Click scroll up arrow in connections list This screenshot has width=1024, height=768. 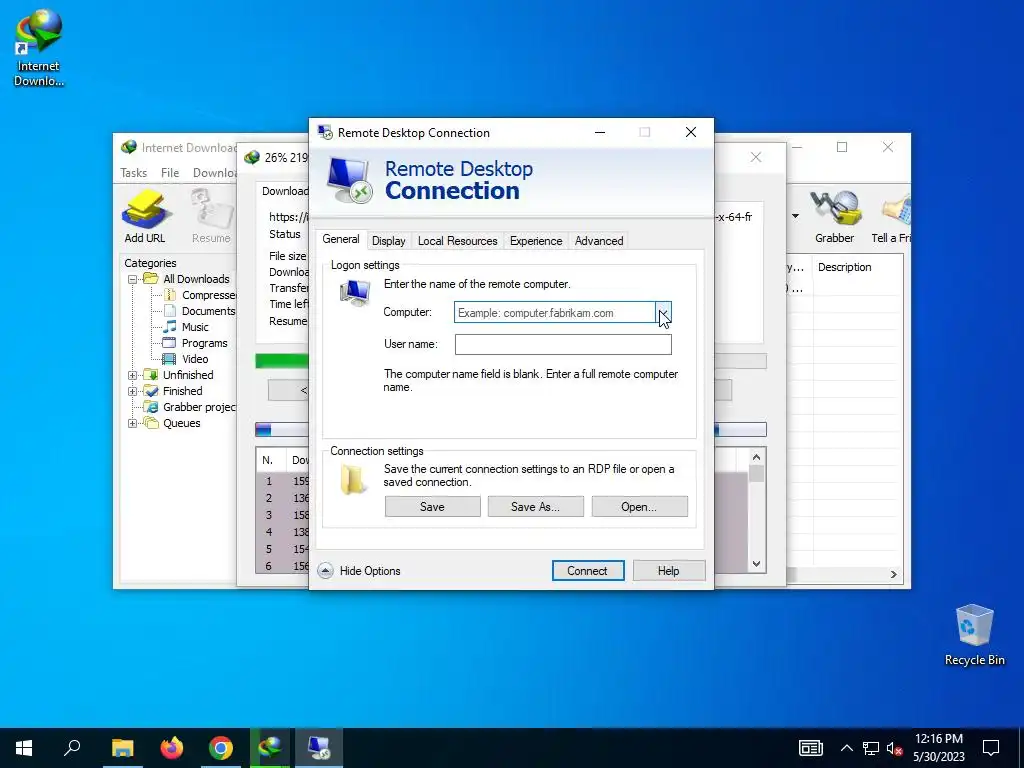point(756,457)
